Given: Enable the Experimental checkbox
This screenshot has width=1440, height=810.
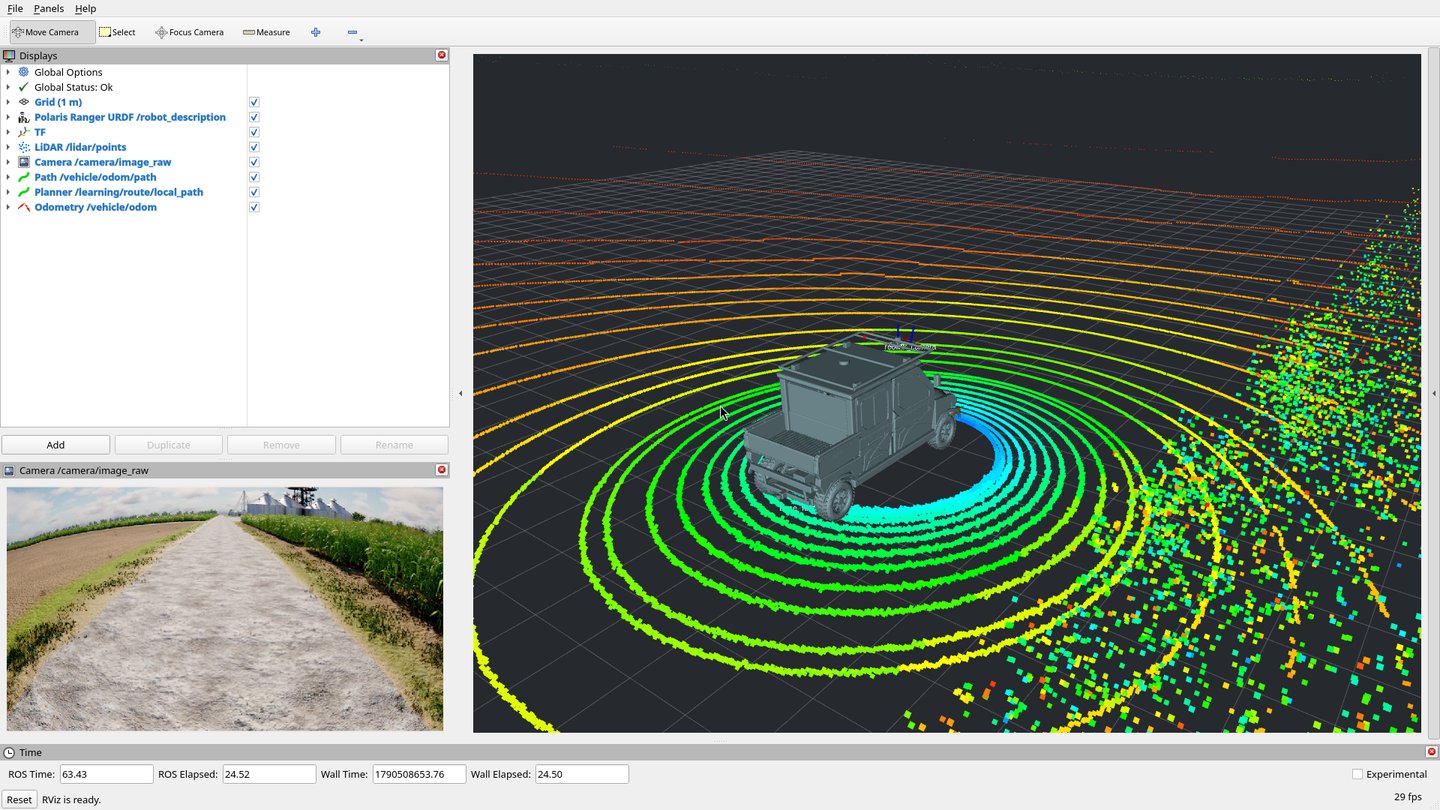Looking at the screenshot, I should 1357,774.
